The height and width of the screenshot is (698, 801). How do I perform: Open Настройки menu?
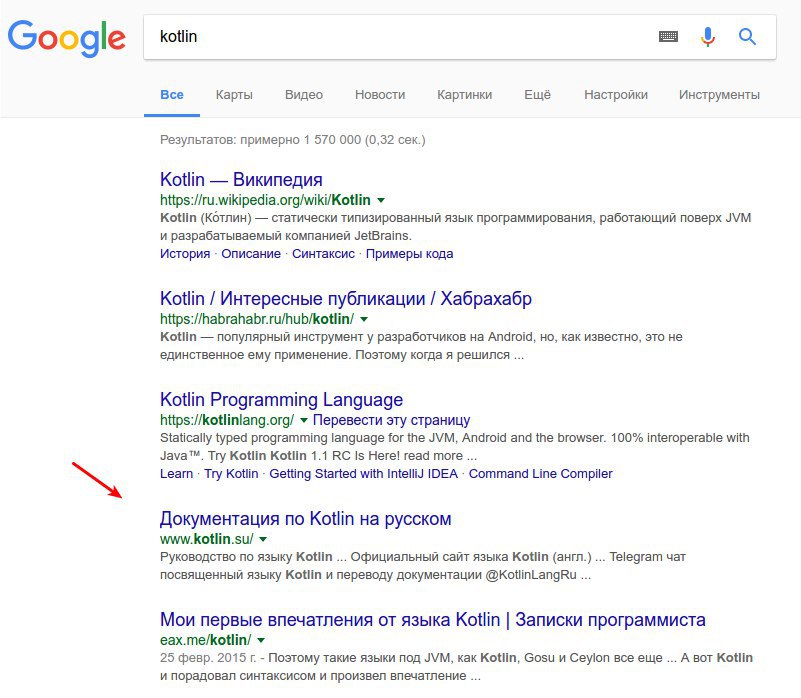[616, 95]
